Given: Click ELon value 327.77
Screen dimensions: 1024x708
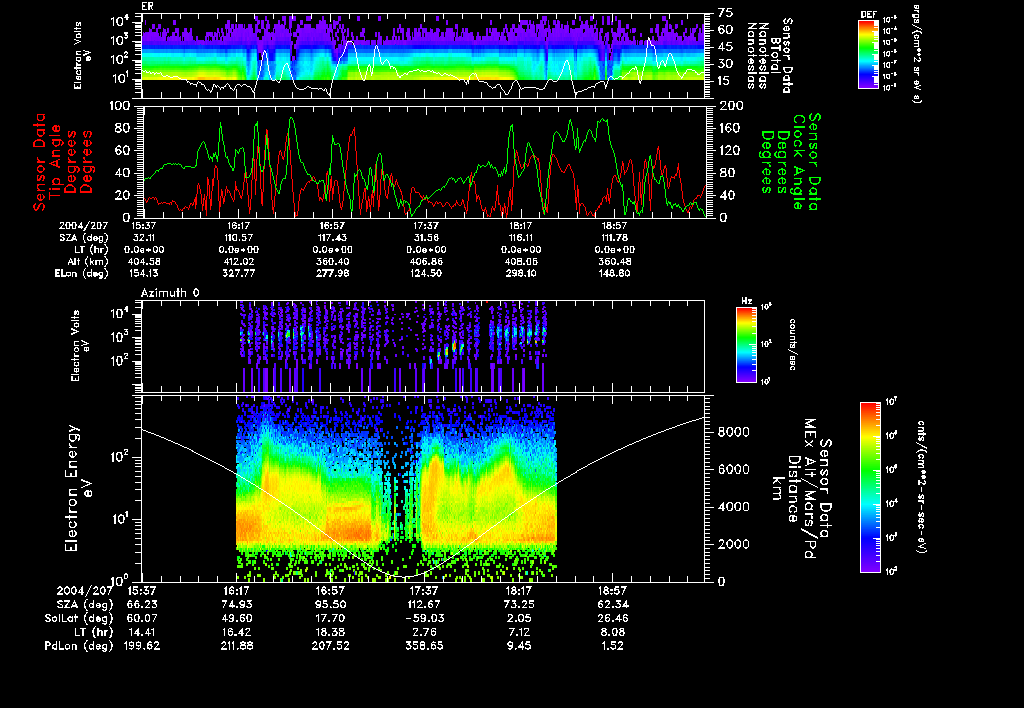Looking at the screenshot, I should point(238,274).
